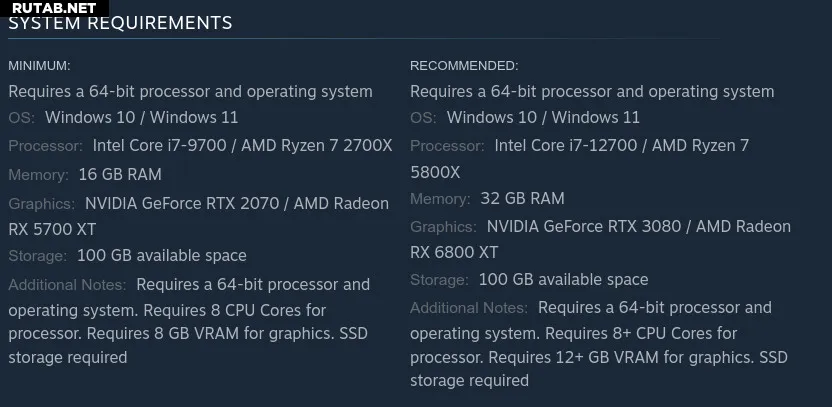Click Intel Core i7-9700 processor text
The height and width of the screenshot is (407, 832).
[160, 145]
